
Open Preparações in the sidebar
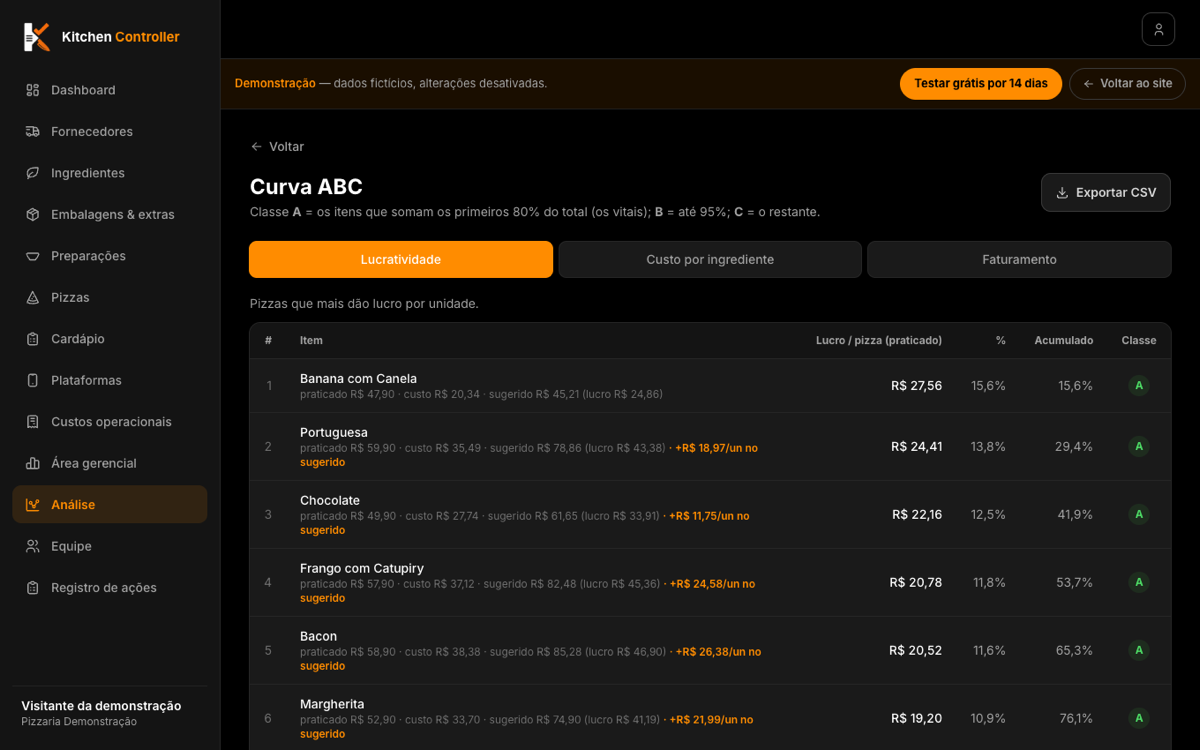pyautogui.click(x=110, y=256)
